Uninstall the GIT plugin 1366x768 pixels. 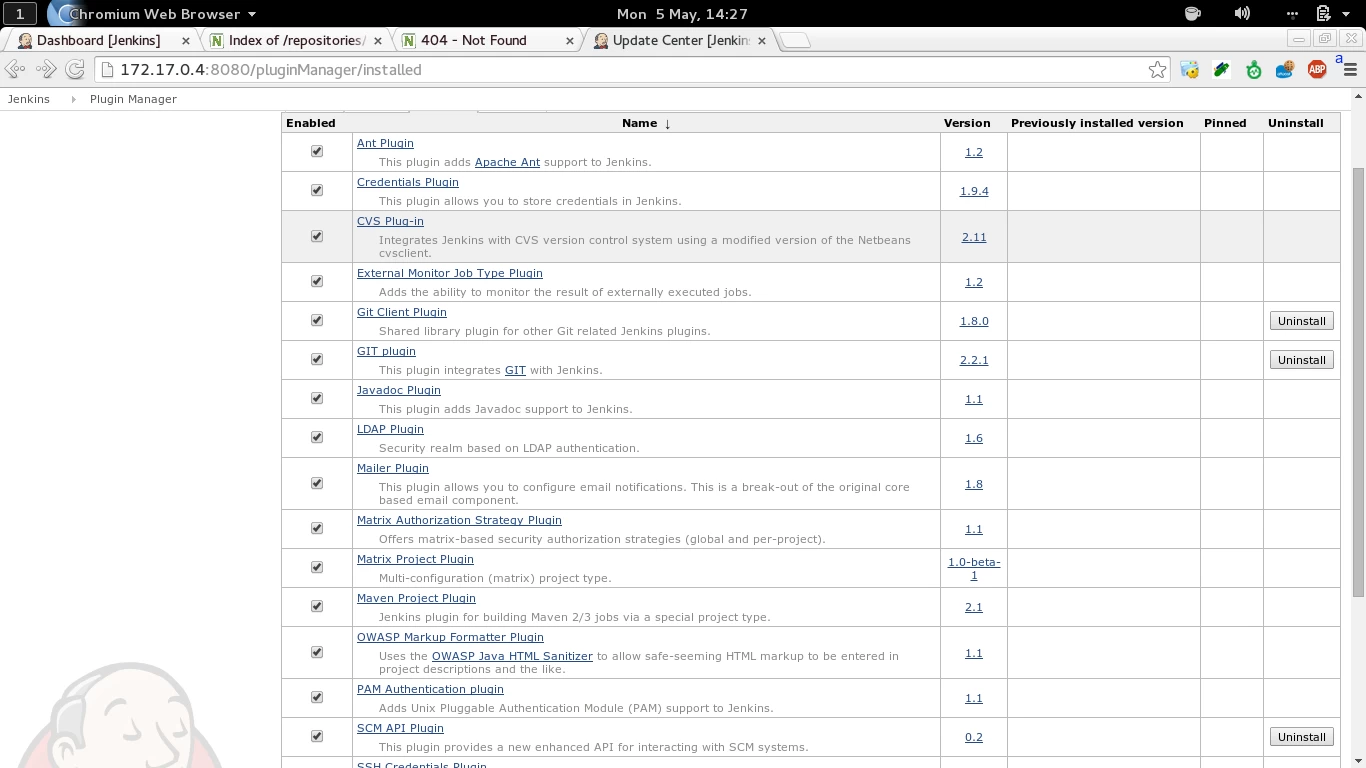coord(1301,360)
